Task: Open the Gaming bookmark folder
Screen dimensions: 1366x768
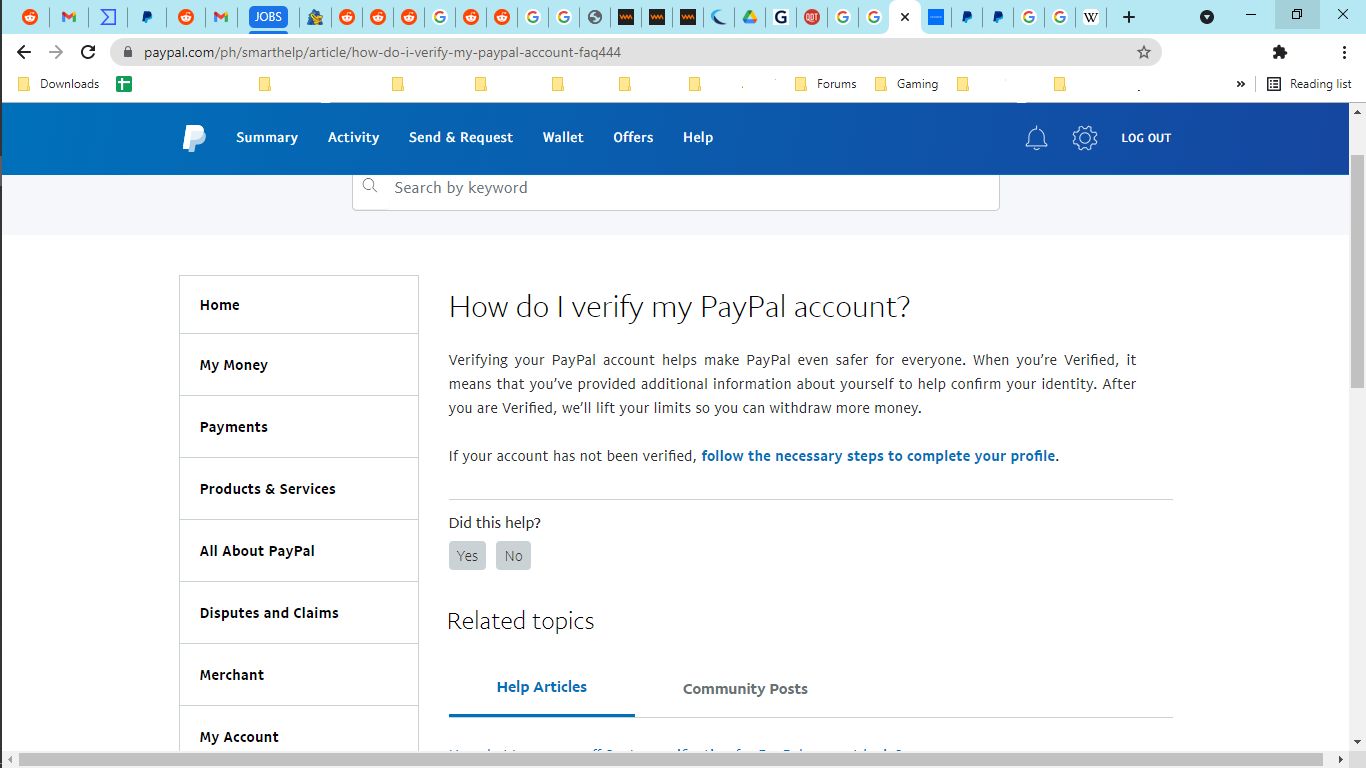Action: [907, 84]
